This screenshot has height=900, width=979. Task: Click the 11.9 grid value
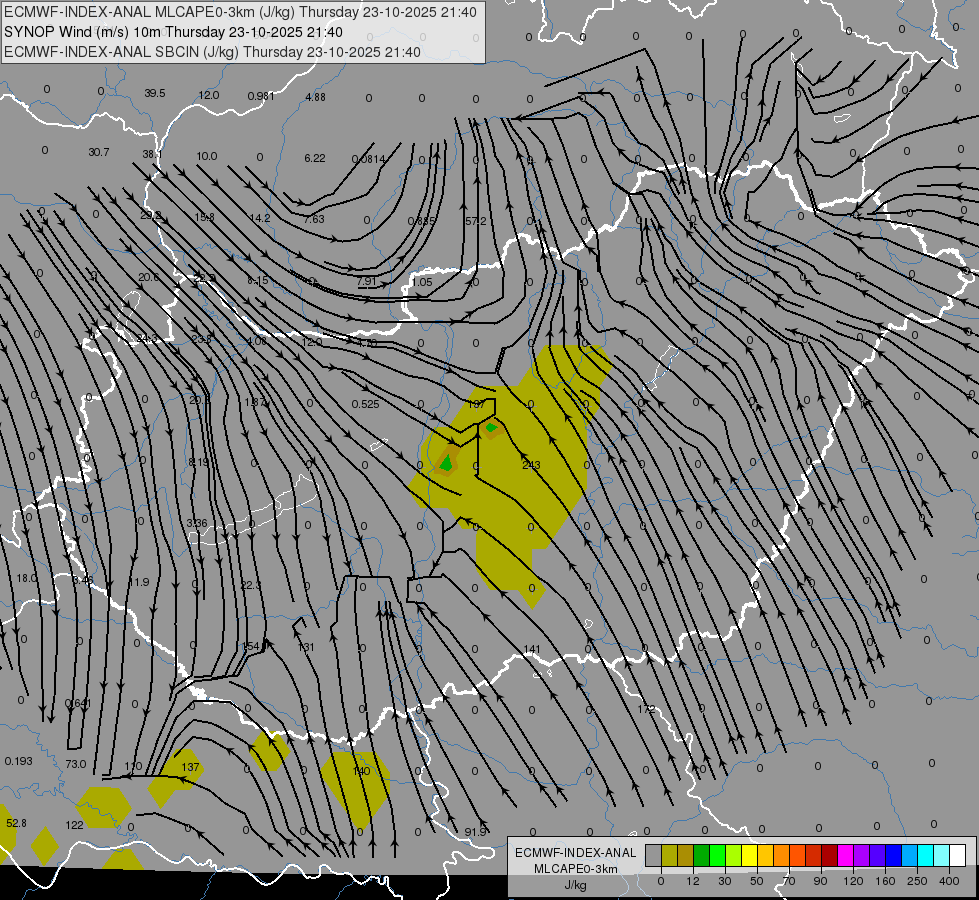tap(139, 583)
